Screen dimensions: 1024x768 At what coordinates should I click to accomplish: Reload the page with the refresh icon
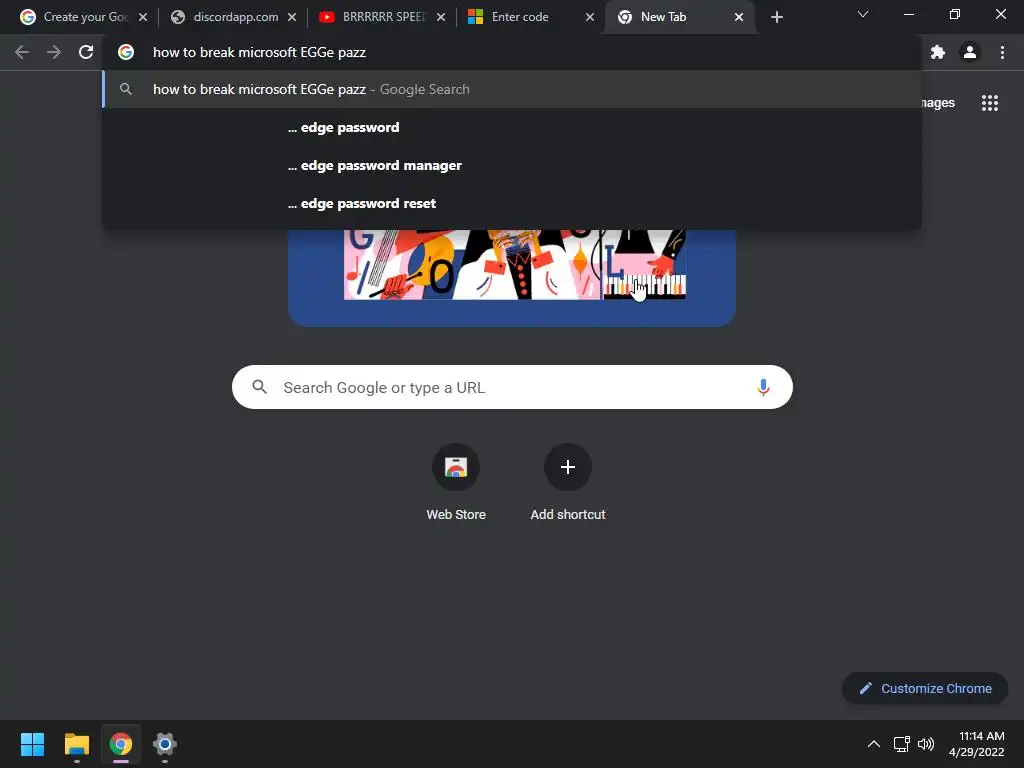(x=86, y=52)
